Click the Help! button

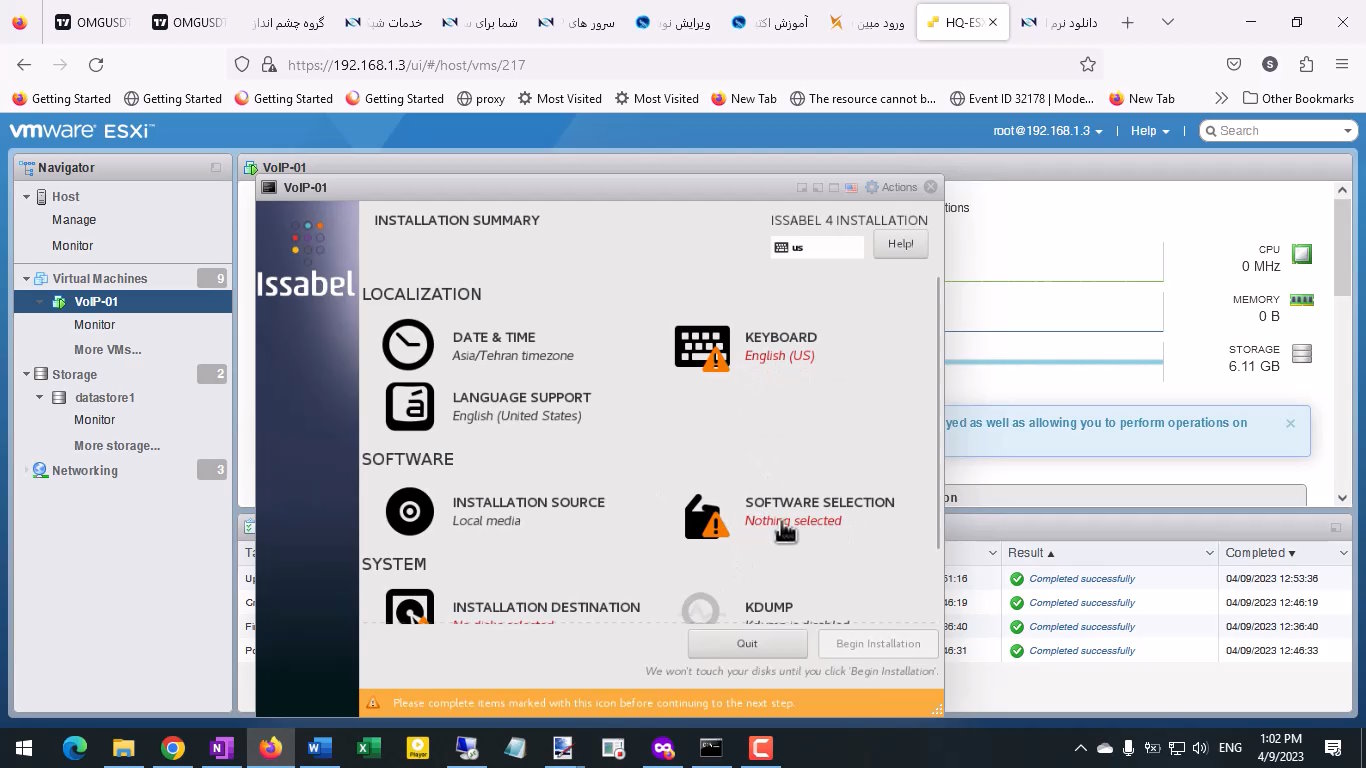(x=900, y=244)
